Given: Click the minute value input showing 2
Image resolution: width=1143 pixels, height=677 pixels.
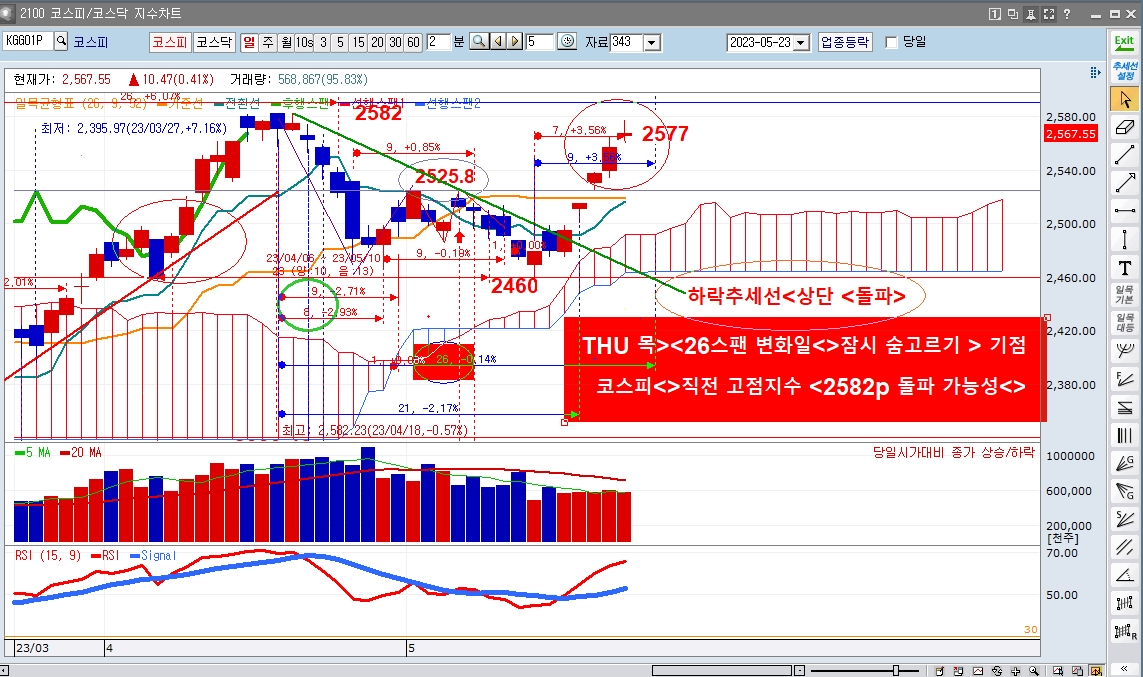Looking at the screenshot, I should pos(438,42).
